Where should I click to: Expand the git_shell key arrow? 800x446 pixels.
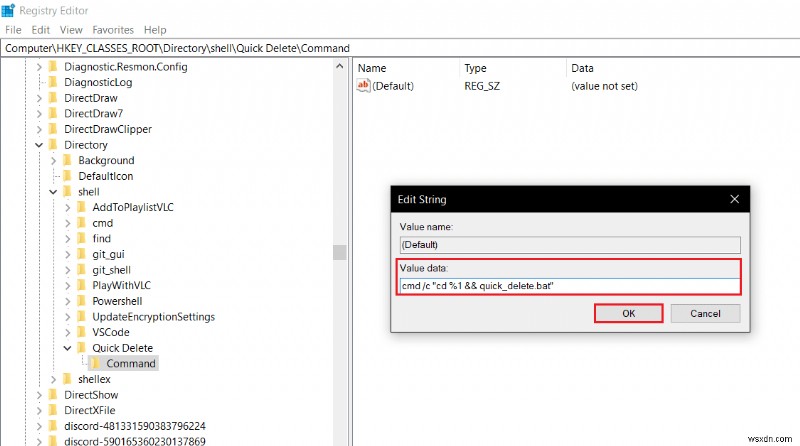point(68,270)
